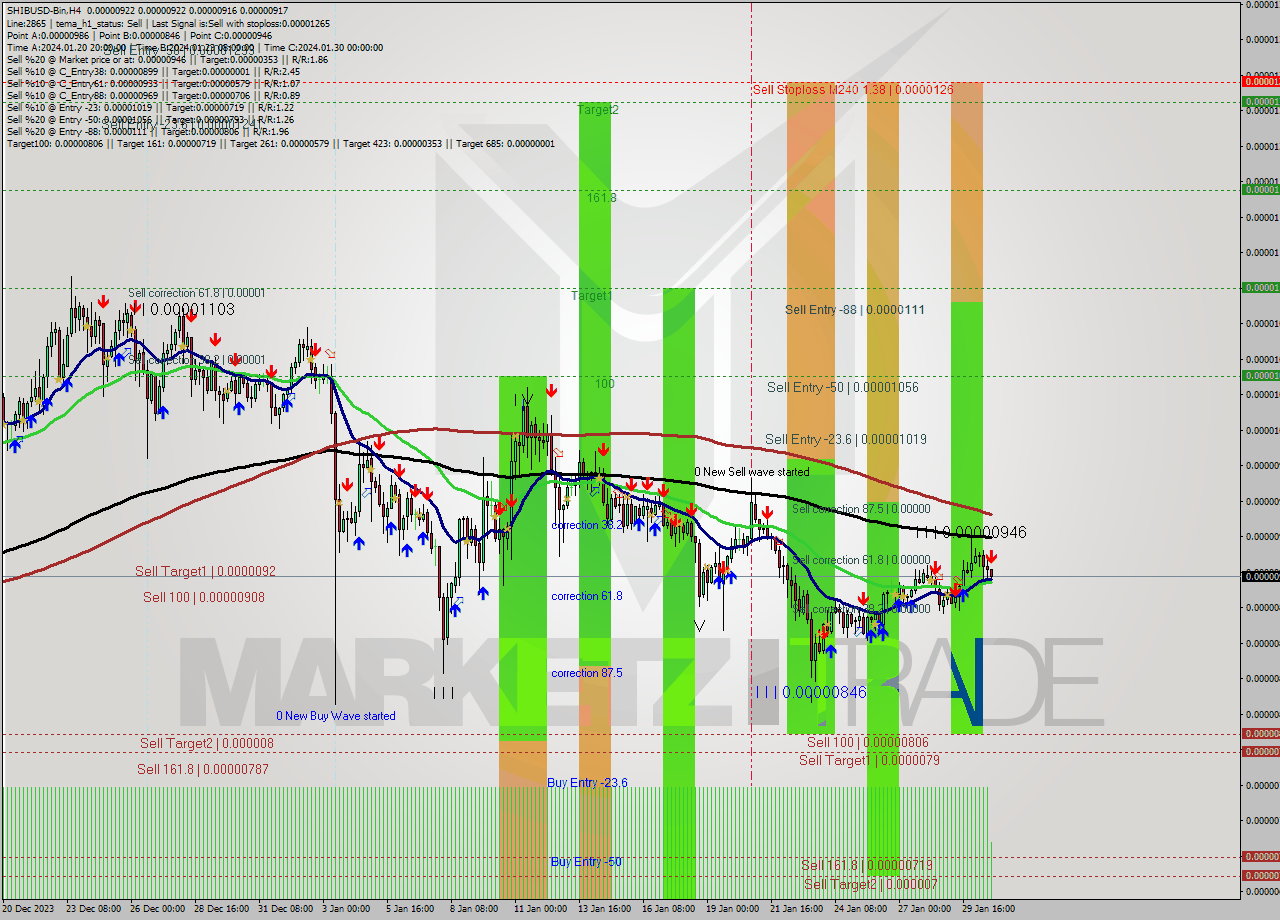The width and height of the screenshot is (1280, 920).
Task: Select the Target1 label on green bar
Action: (592, 296)
